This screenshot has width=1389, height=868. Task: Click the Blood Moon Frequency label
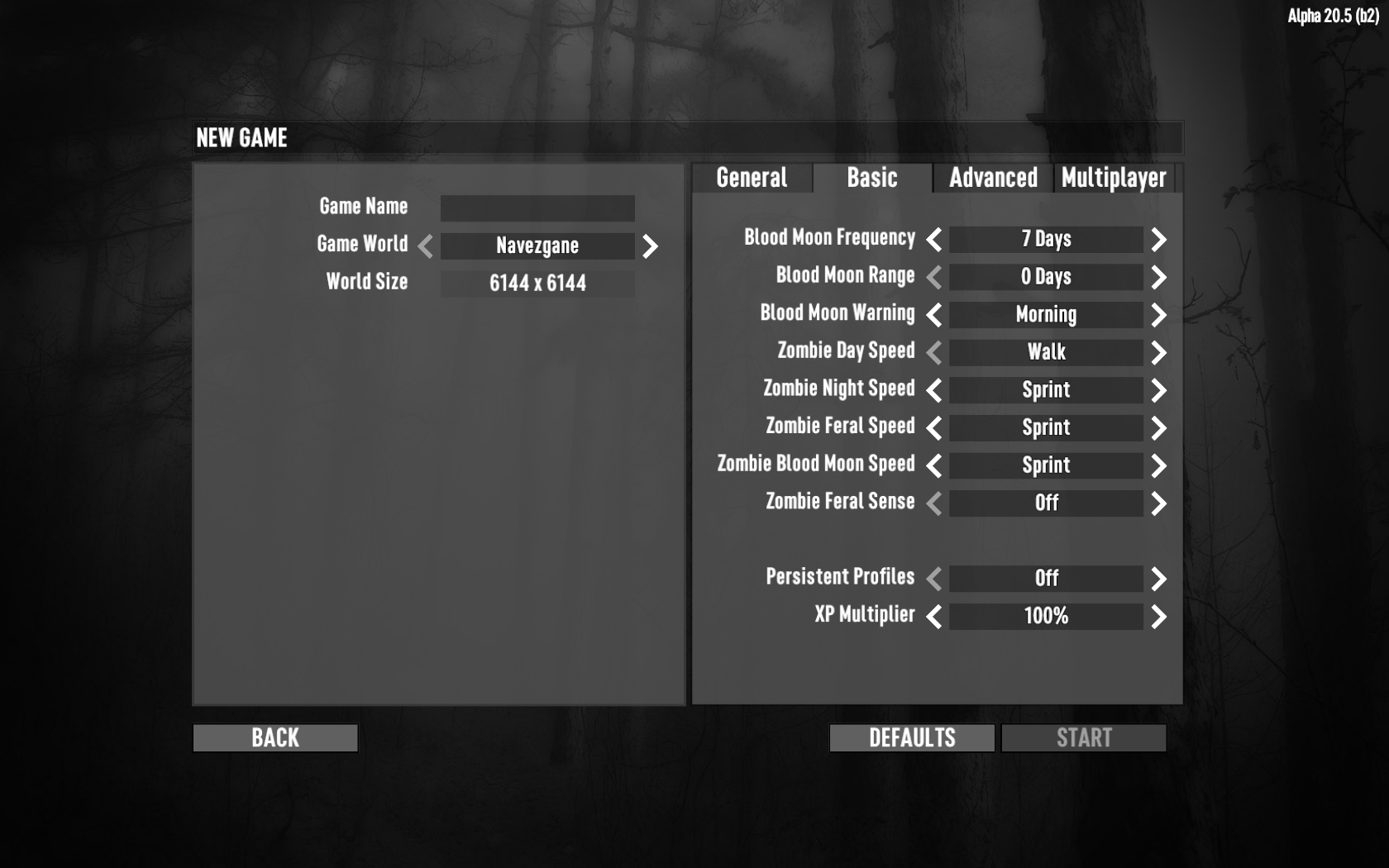829,238
